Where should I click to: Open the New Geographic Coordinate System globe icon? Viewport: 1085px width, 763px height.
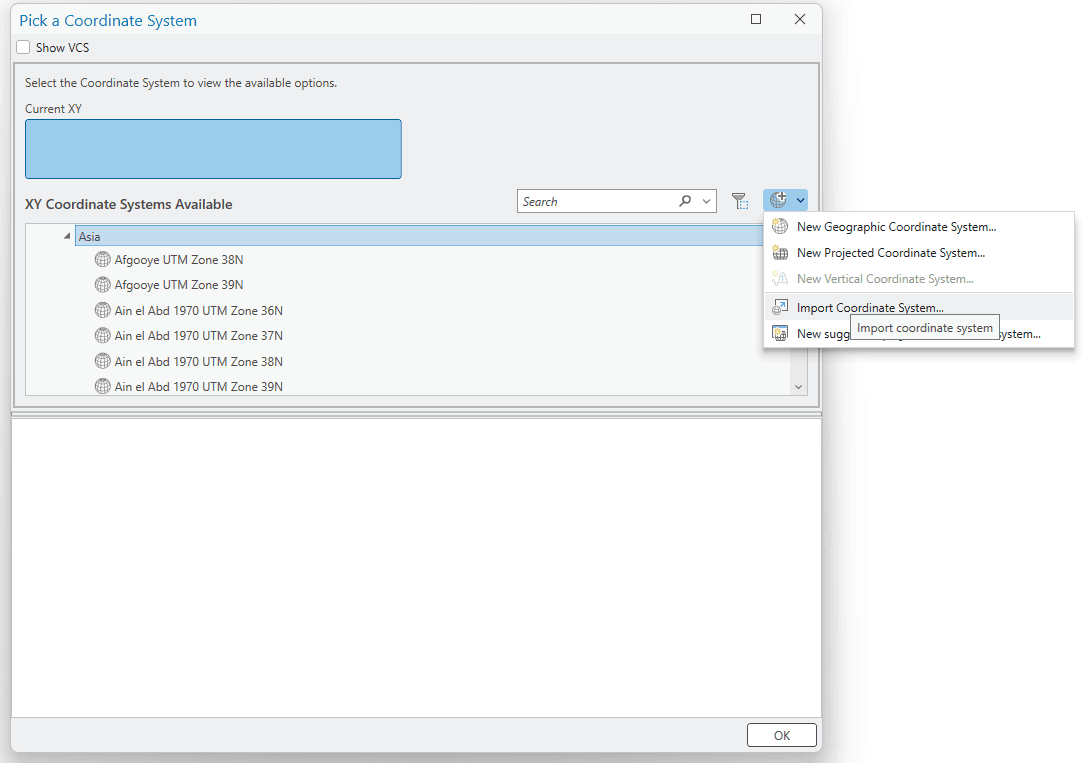point(779,226)
